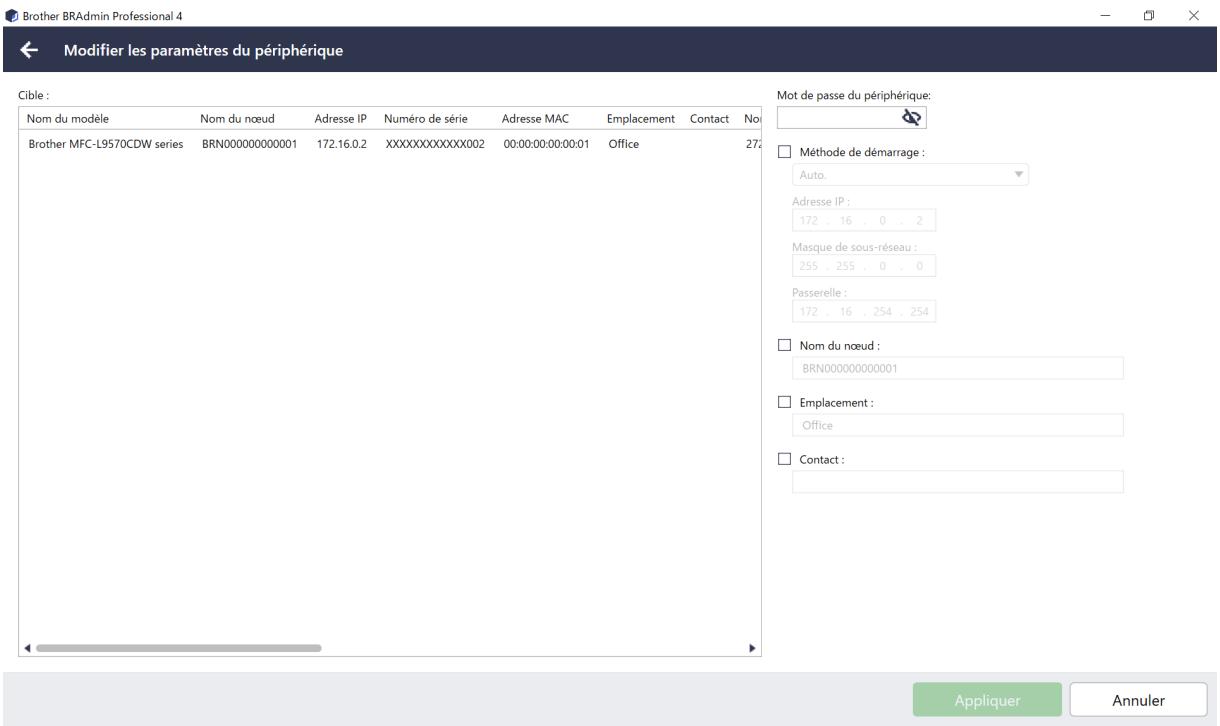Click the Masque de sous-réseau field
Screen dimensions: 1220x726
865,267
